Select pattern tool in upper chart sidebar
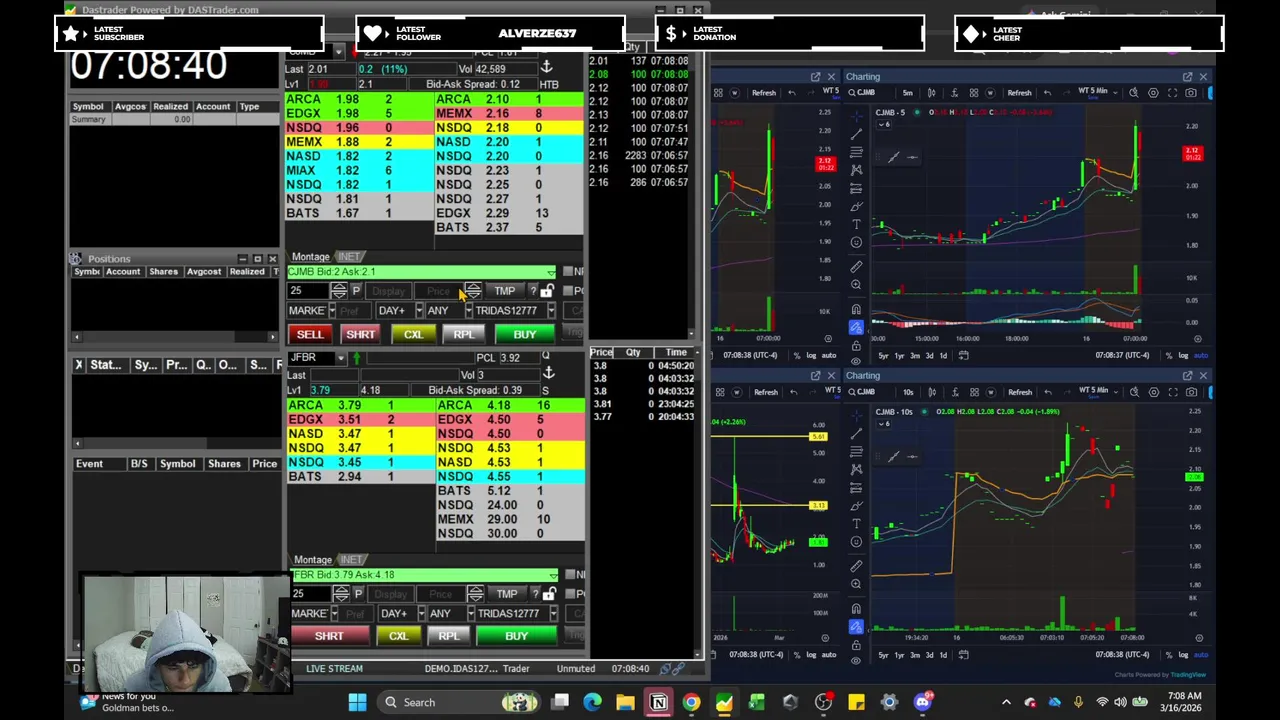Image resolution: width=1280 pixels, height=720 pixels. 856,169
